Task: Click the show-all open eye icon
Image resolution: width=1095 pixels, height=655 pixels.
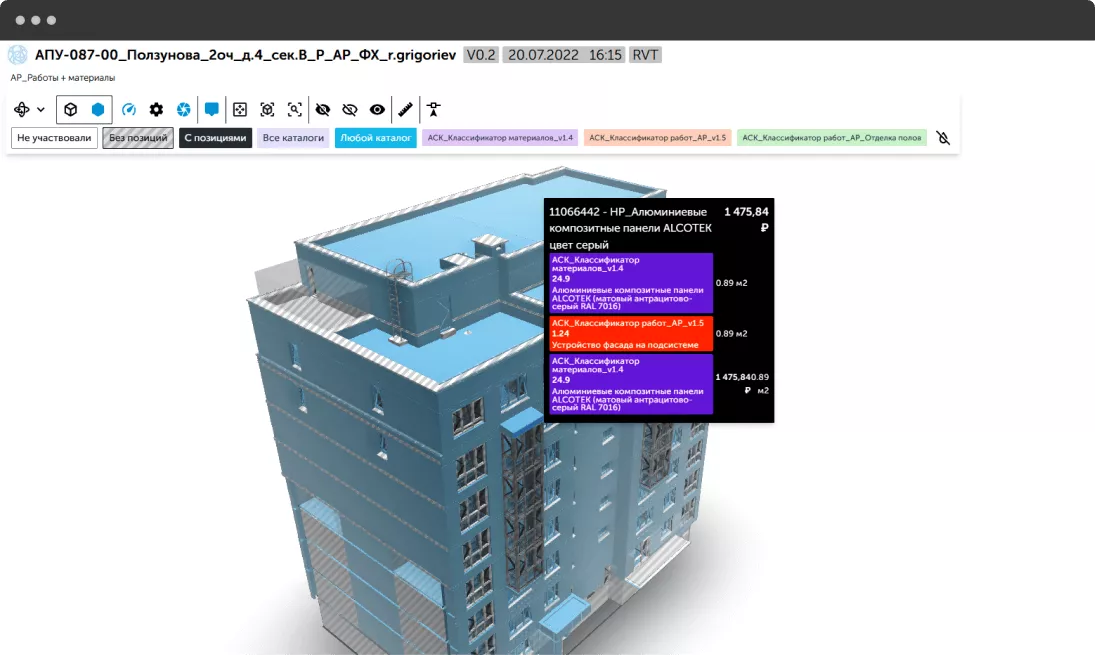Action: click(377, 110)
